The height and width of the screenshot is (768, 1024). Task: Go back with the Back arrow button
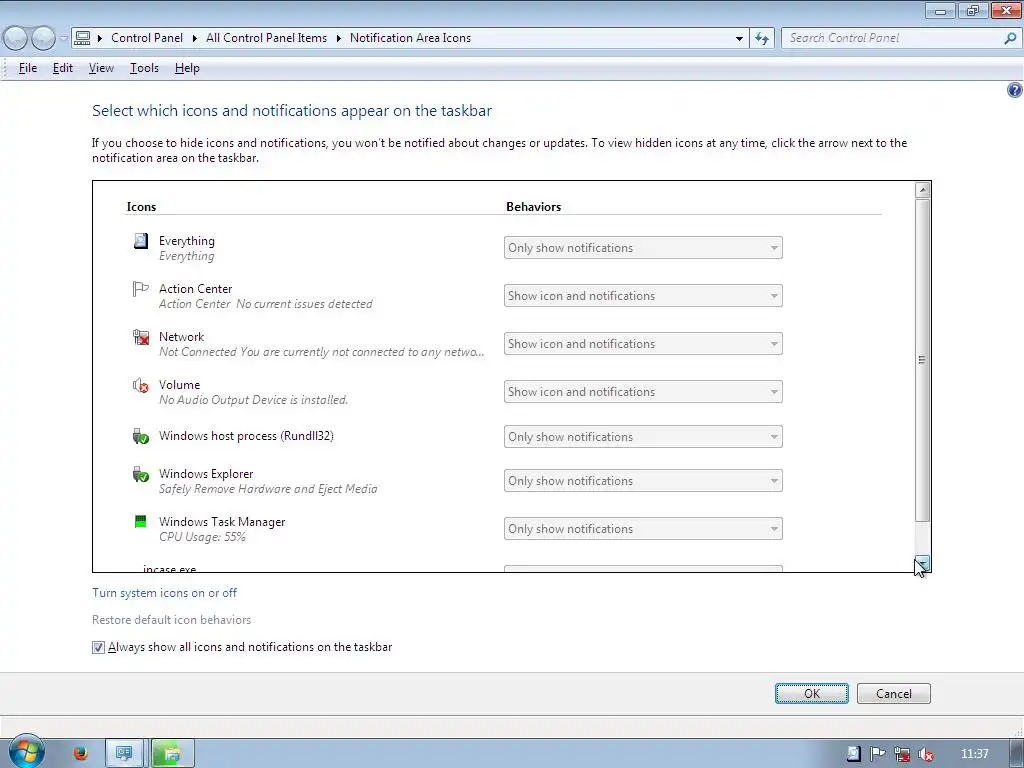(x=16, y=38)
